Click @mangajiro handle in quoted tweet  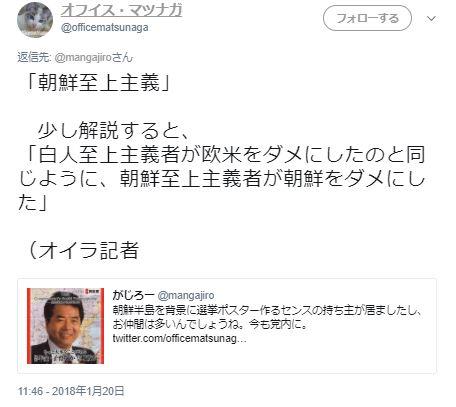point(186,295)
